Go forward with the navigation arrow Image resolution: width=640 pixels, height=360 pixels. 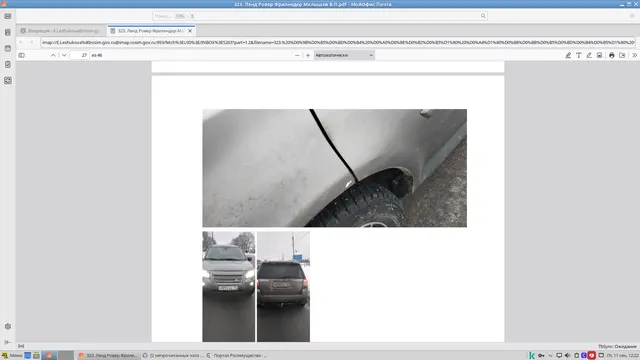tap(31, 42)
